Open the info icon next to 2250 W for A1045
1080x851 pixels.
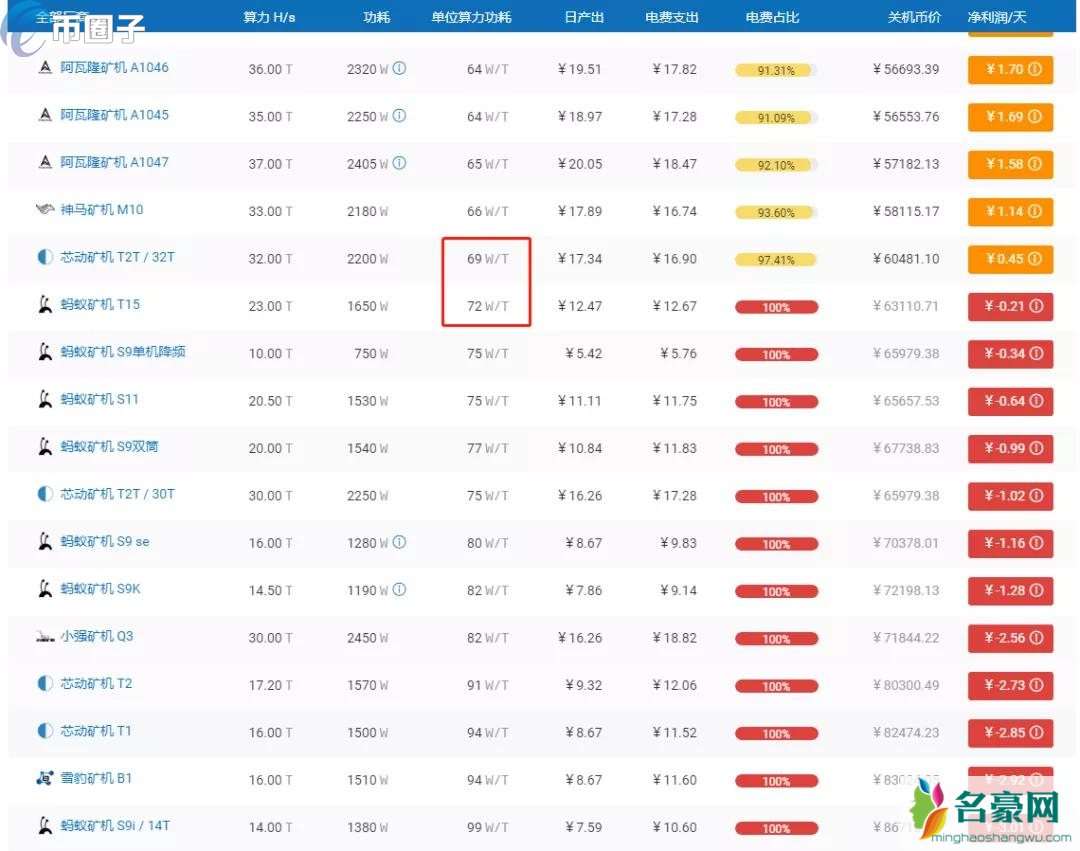(399, 116)
